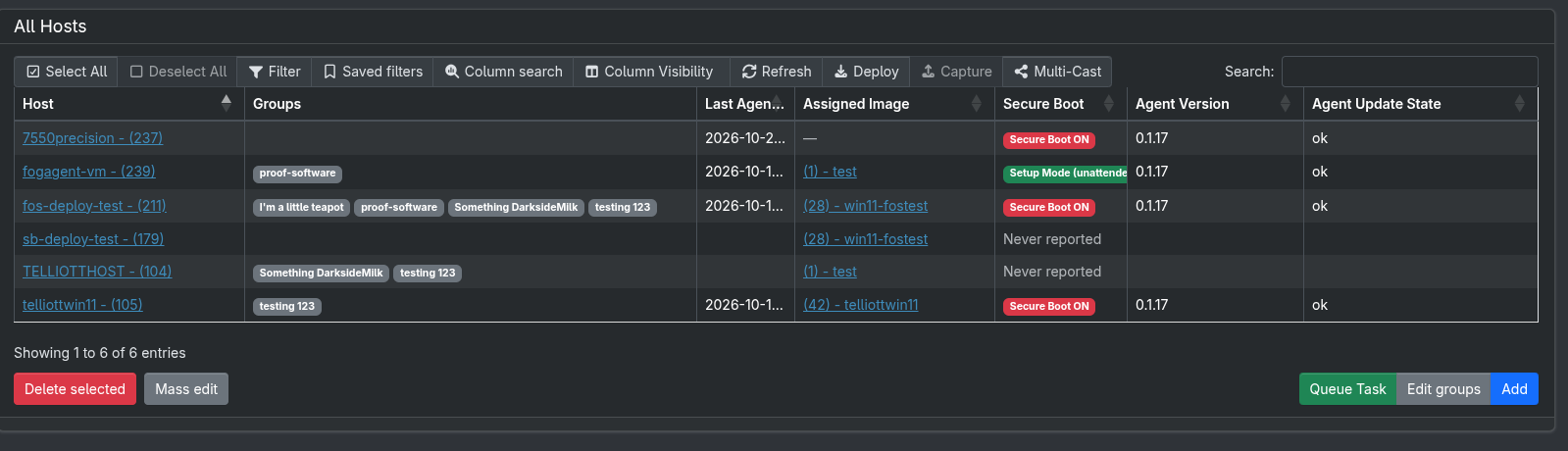Click the Showing 1 to 6 entries text
This screenshot has height=451, width=1568.
(100, 353)
